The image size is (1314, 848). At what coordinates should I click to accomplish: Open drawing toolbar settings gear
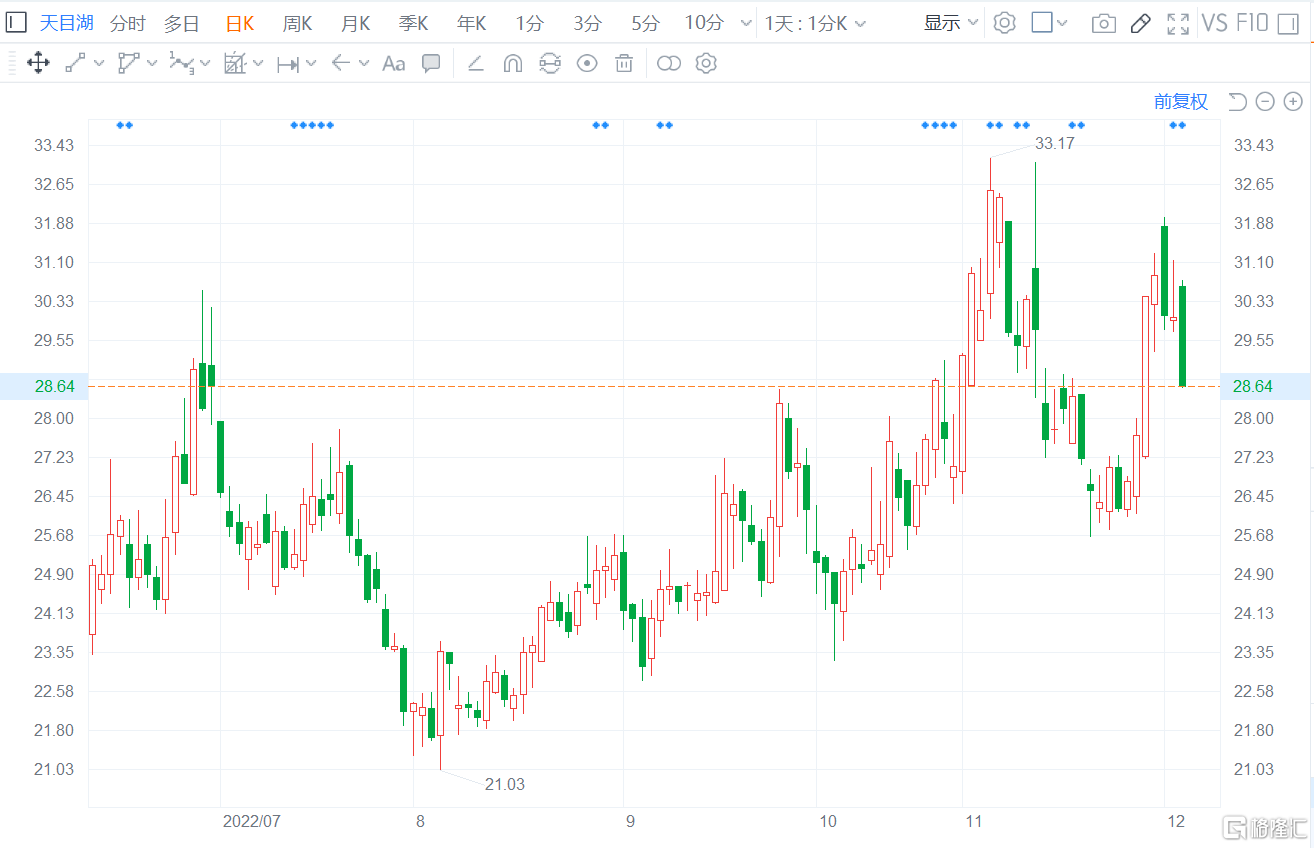pos(706,64)
